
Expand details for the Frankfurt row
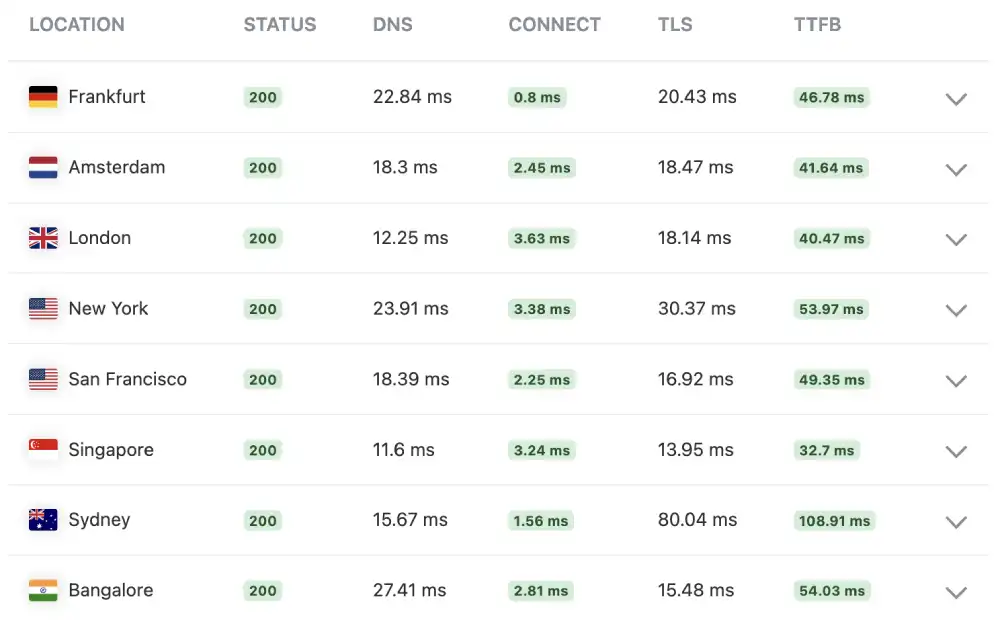pyautogui.click(x=956, y=99)
